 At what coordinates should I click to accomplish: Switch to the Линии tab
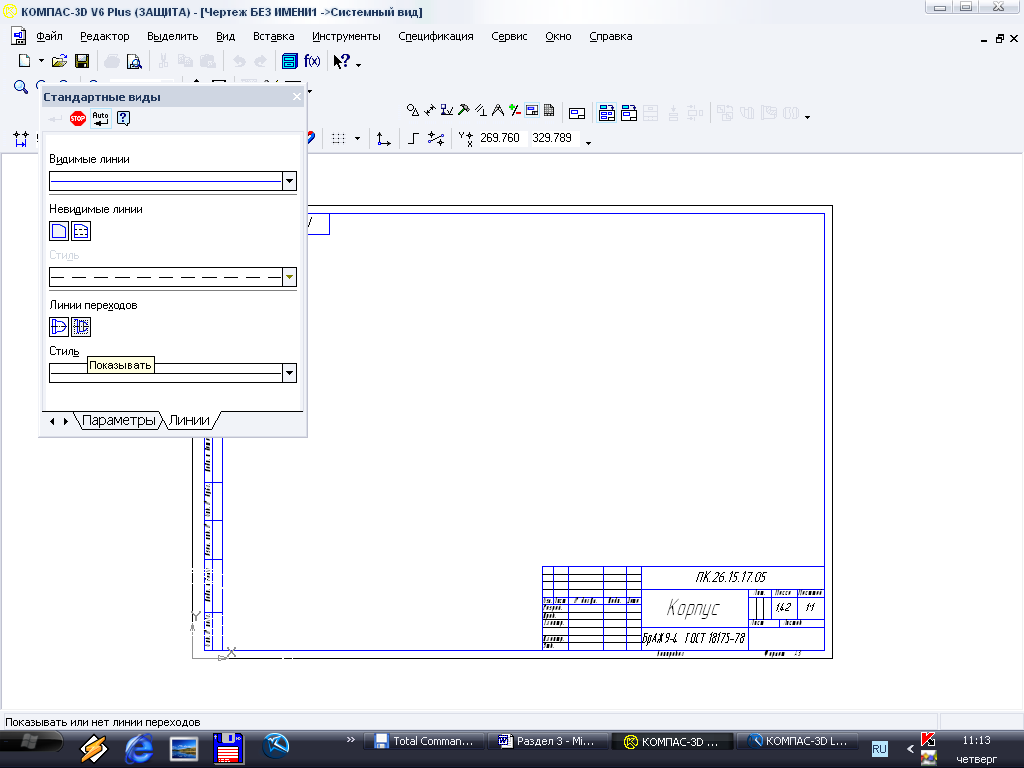point(189,421)
